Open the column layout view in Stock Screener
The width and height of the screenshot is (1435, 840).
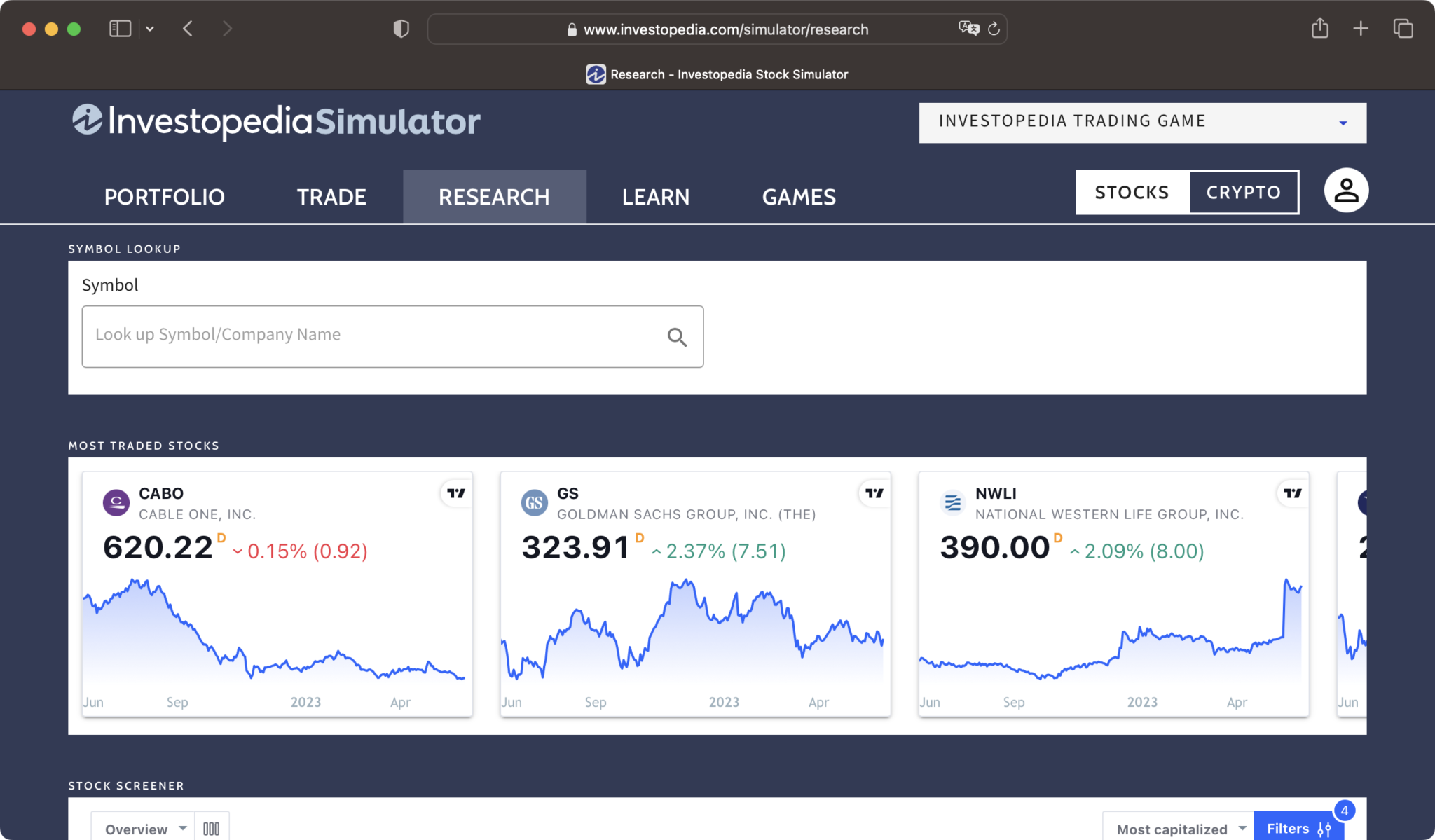[211, 827]
